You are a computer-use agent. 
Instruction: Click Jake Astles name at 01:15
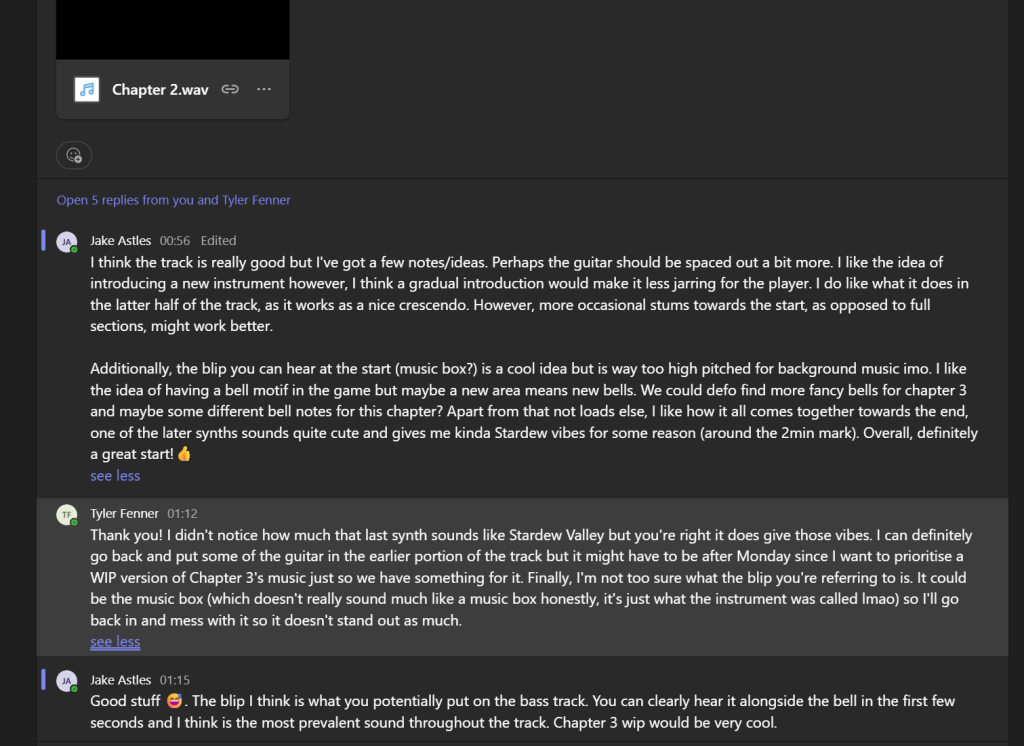coord(120,680)
